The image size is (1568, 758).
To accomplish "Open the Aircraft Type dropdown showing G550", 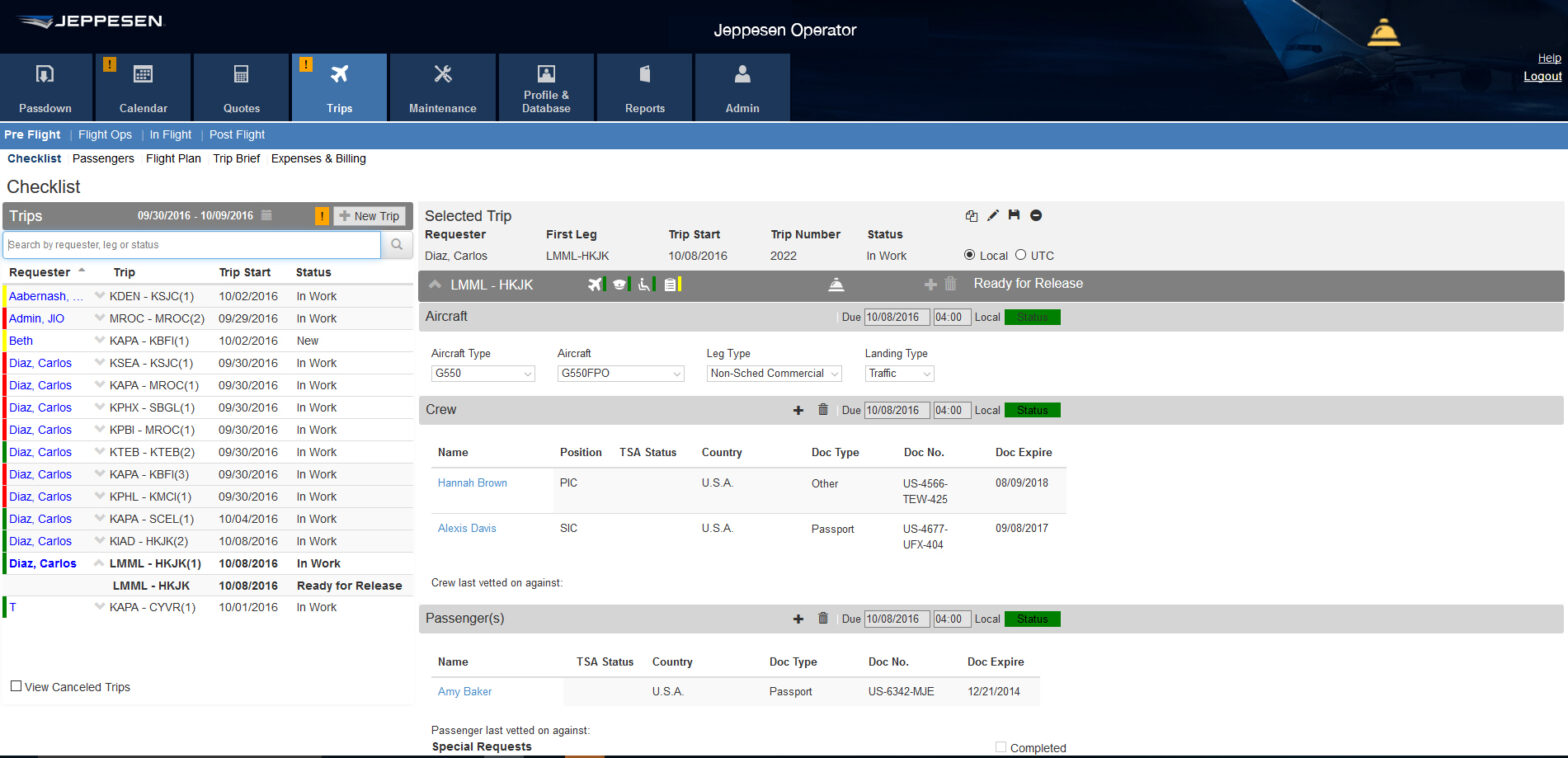I will (x=484, y=373).
